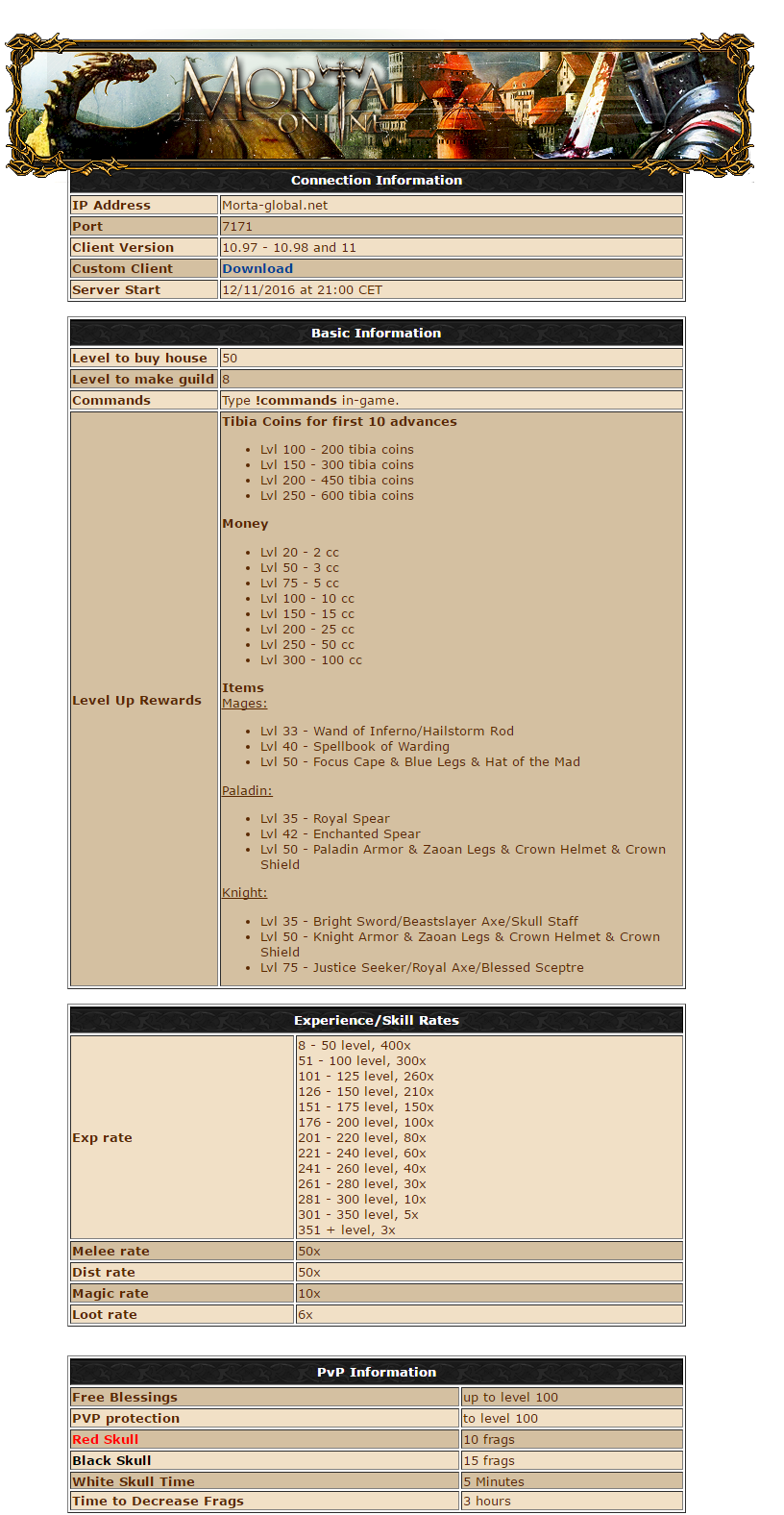Click Time to Decrease Frags value 3 hours
The image size is (784, 1515).
click(487, 1502)
